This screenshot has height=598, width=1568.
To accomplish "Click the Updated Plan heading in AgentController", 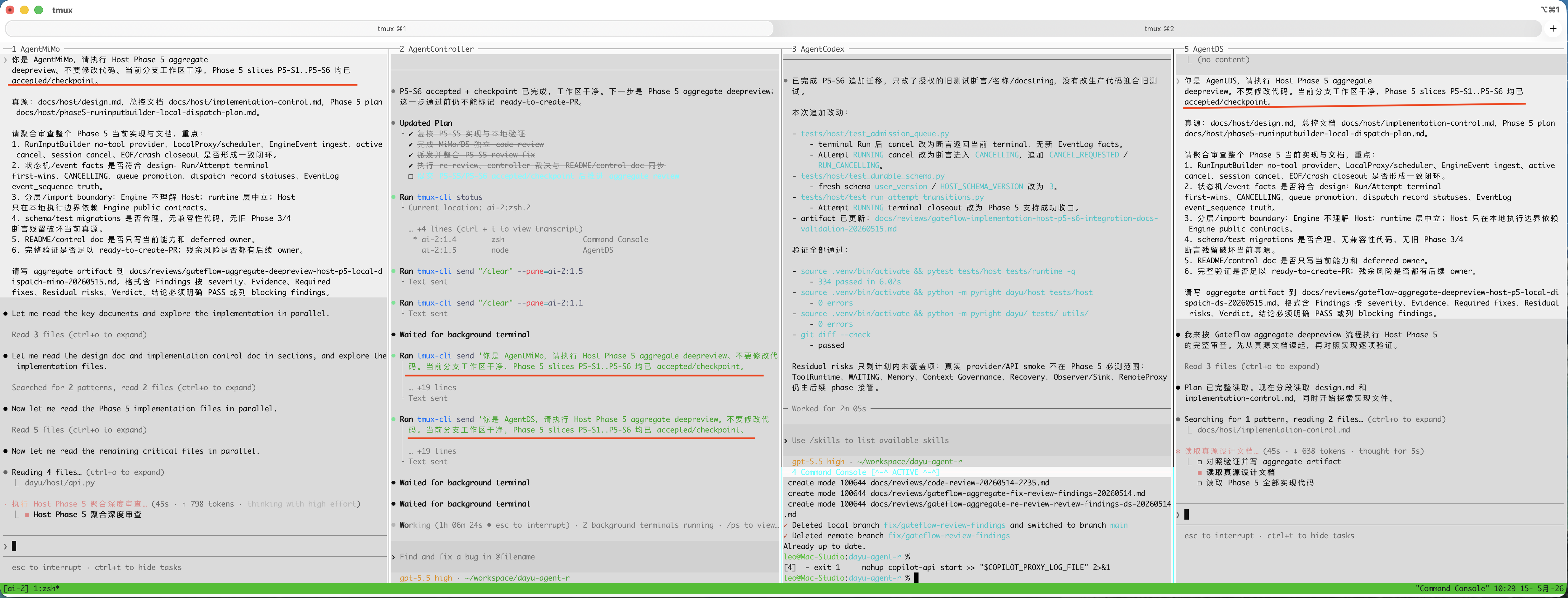I will pyautogui.click(x=426, y=123).
